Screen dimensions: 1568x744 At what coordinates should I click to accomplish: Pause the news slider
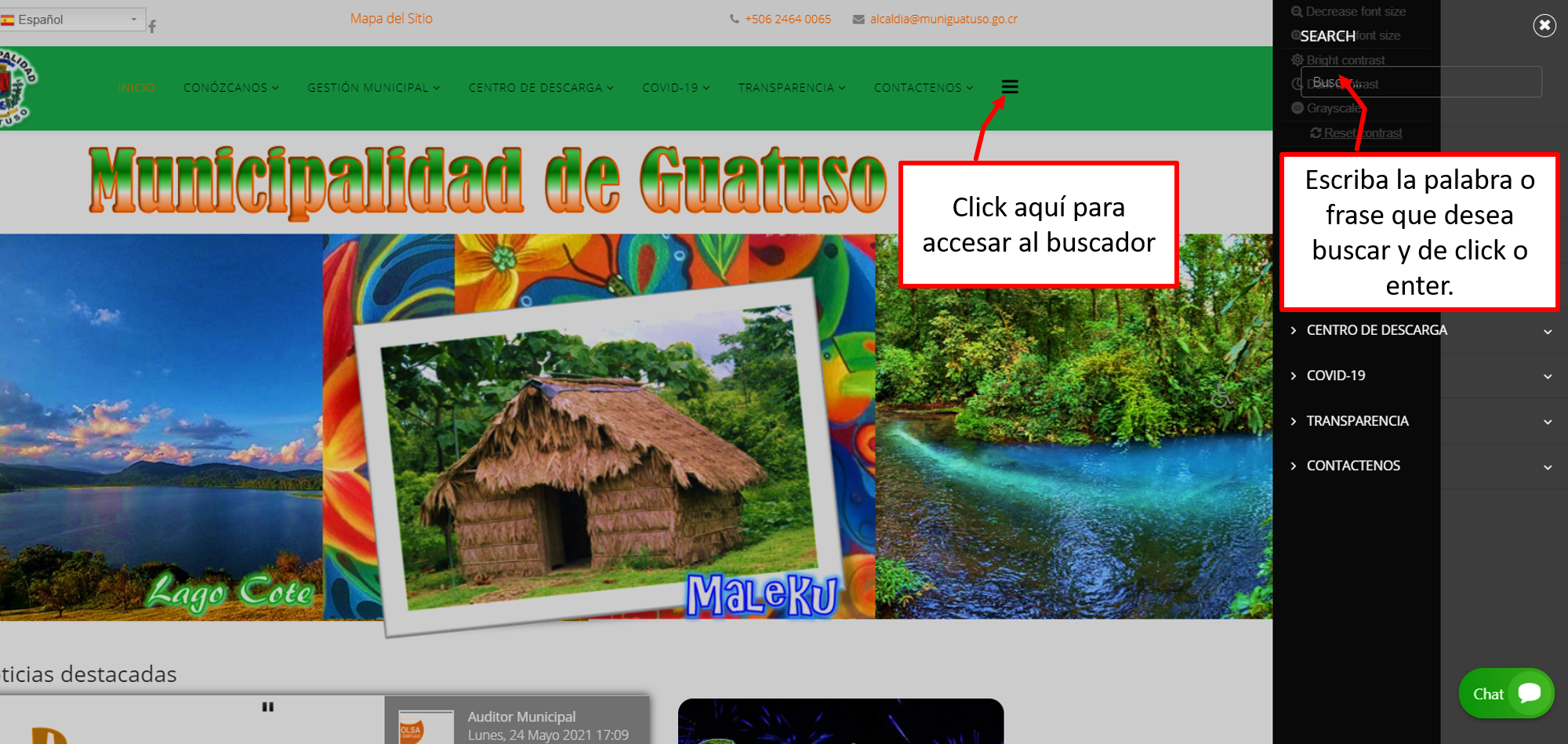click(x=268, y=707)
